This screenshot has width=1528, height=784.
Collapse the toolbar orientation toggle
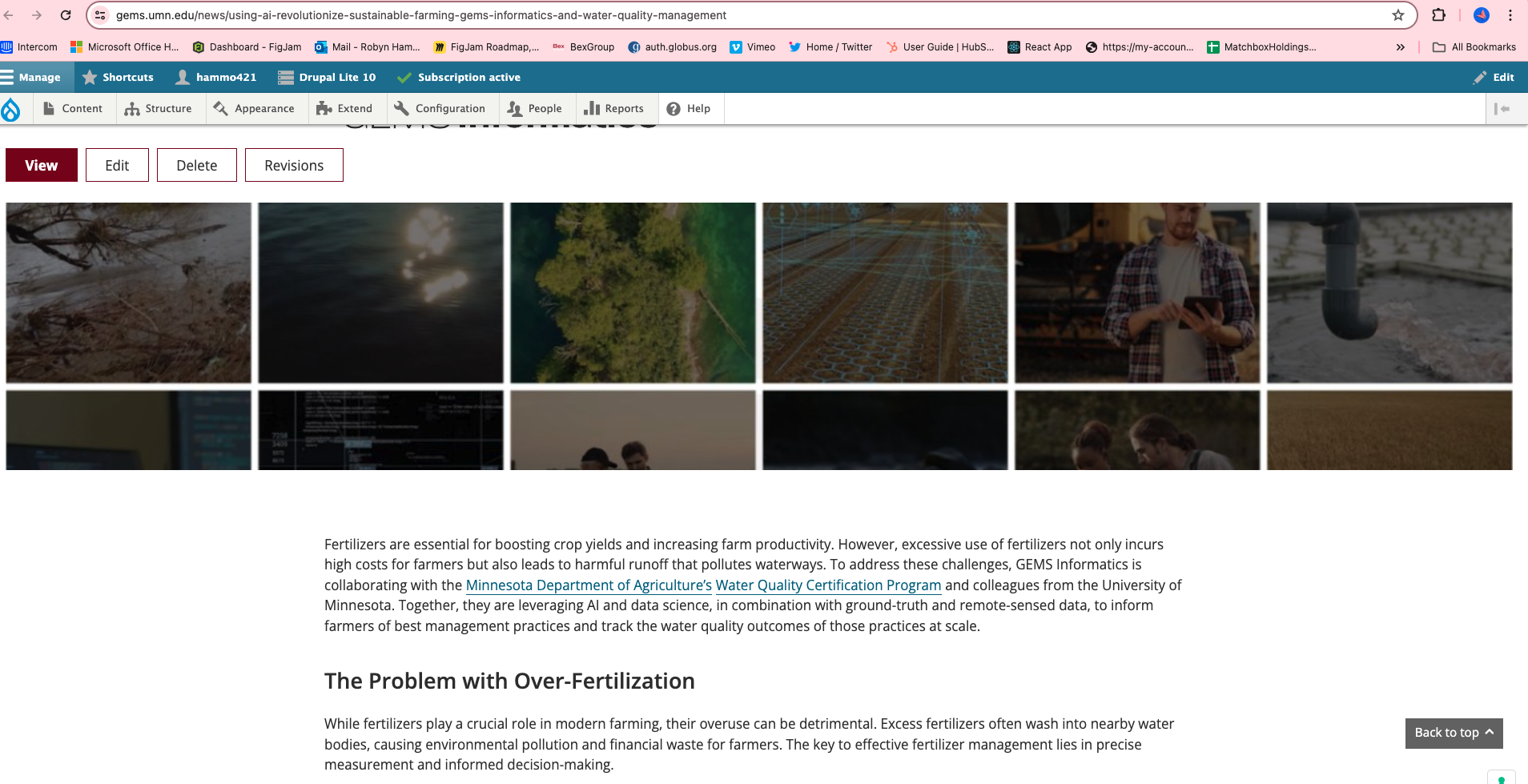1502,109
